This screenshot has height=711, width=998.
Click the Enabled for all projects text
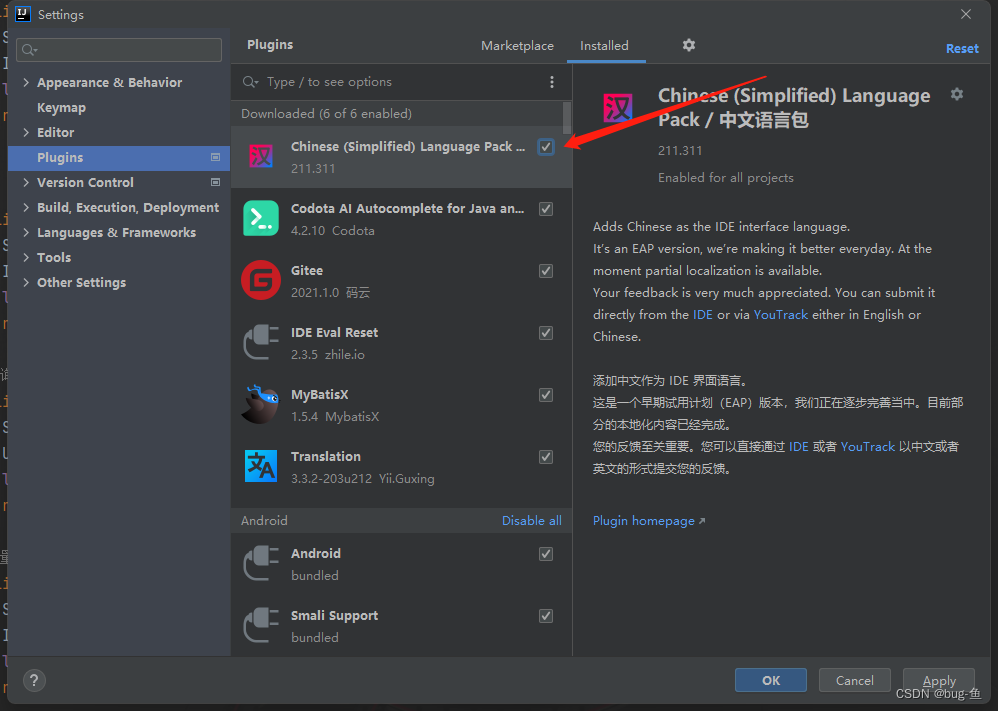tap(726, 178)
